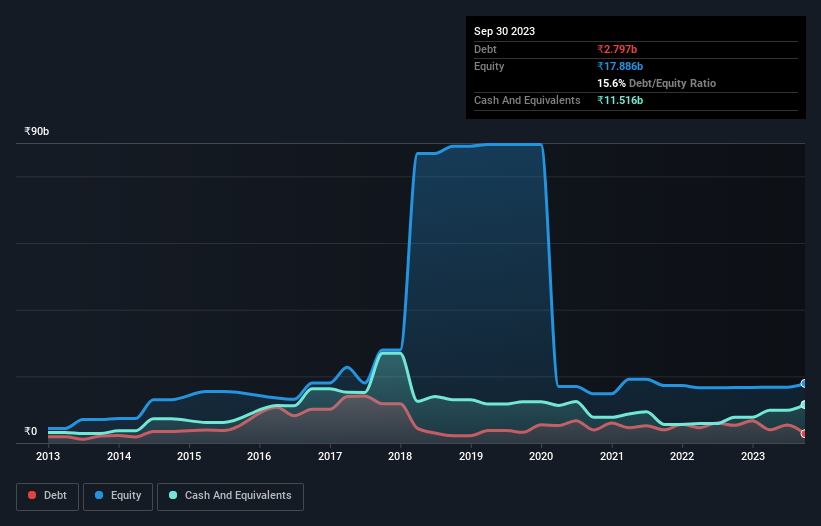This screenshot has height=526, width=821.
Task: Toggle the Equity series legend button
Action: [x=118, y=496]
